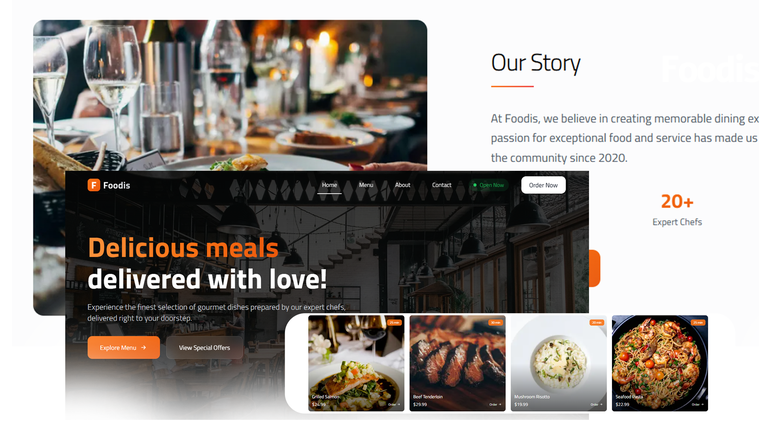Click the Explore Menu button

point(123,348)
